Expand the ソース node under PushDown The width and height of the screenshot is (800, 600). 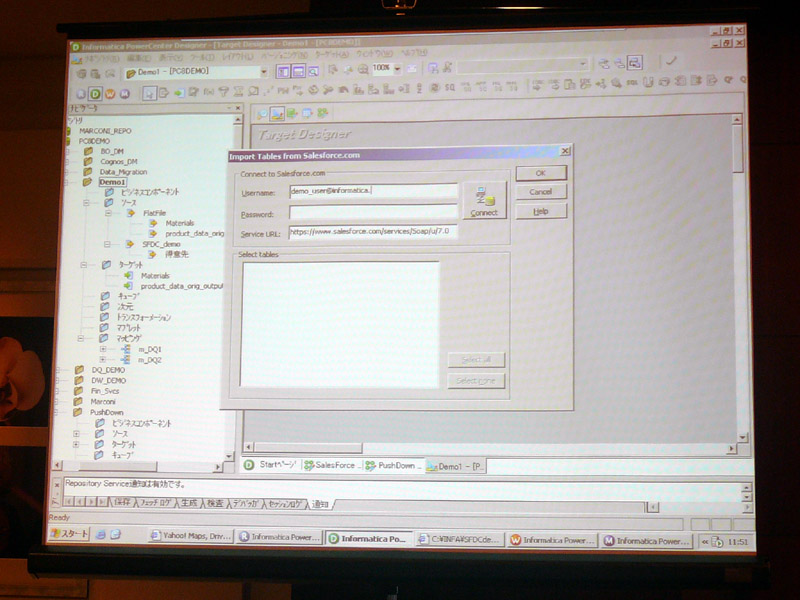76,434
